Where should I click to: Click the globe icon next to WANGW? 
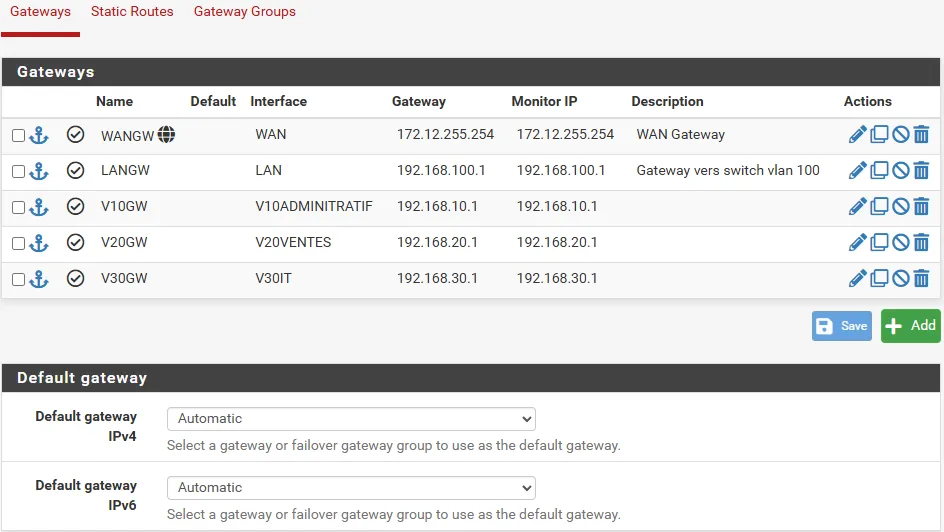pos(166,135)
